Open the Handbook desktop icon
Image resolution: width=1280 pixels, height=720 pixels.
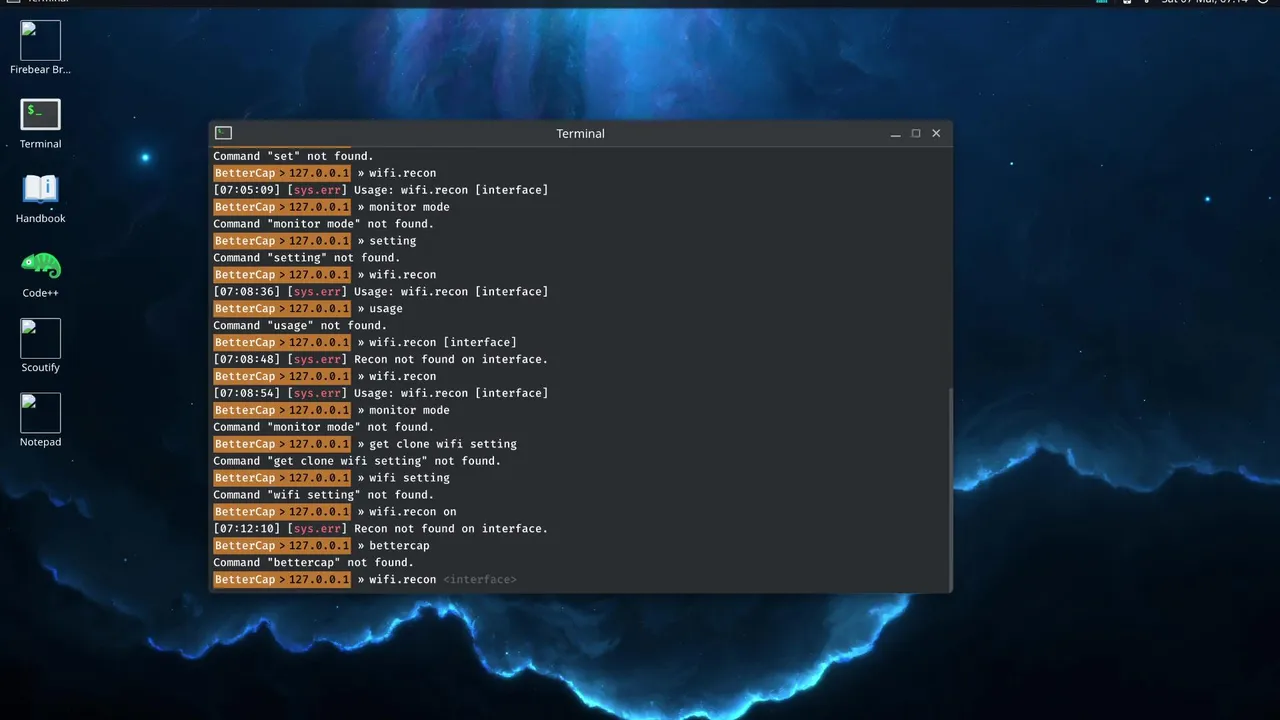40,189
